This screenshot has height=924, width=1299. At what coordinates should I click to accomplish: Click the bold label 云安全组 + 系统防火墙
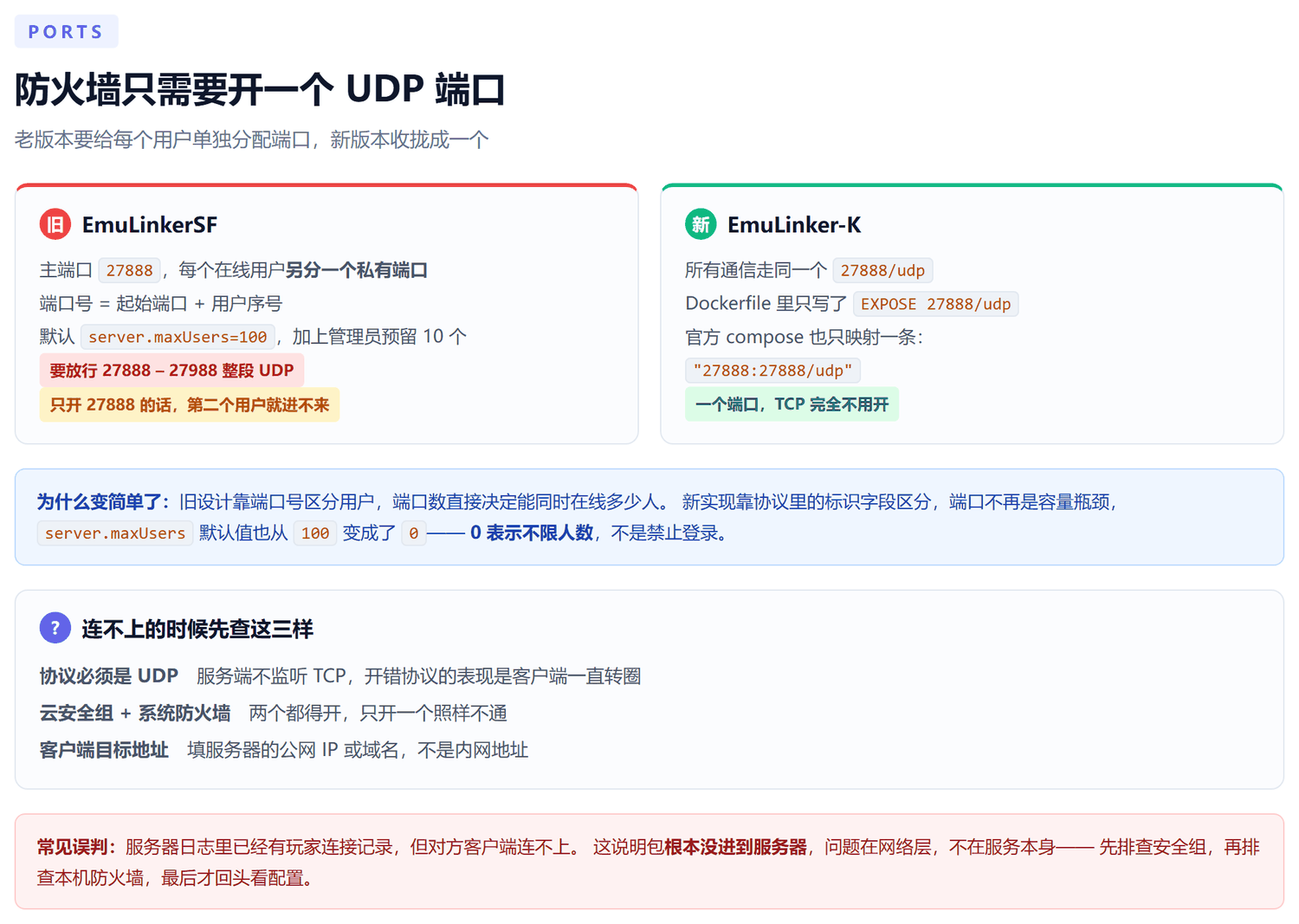click(135, 713)
